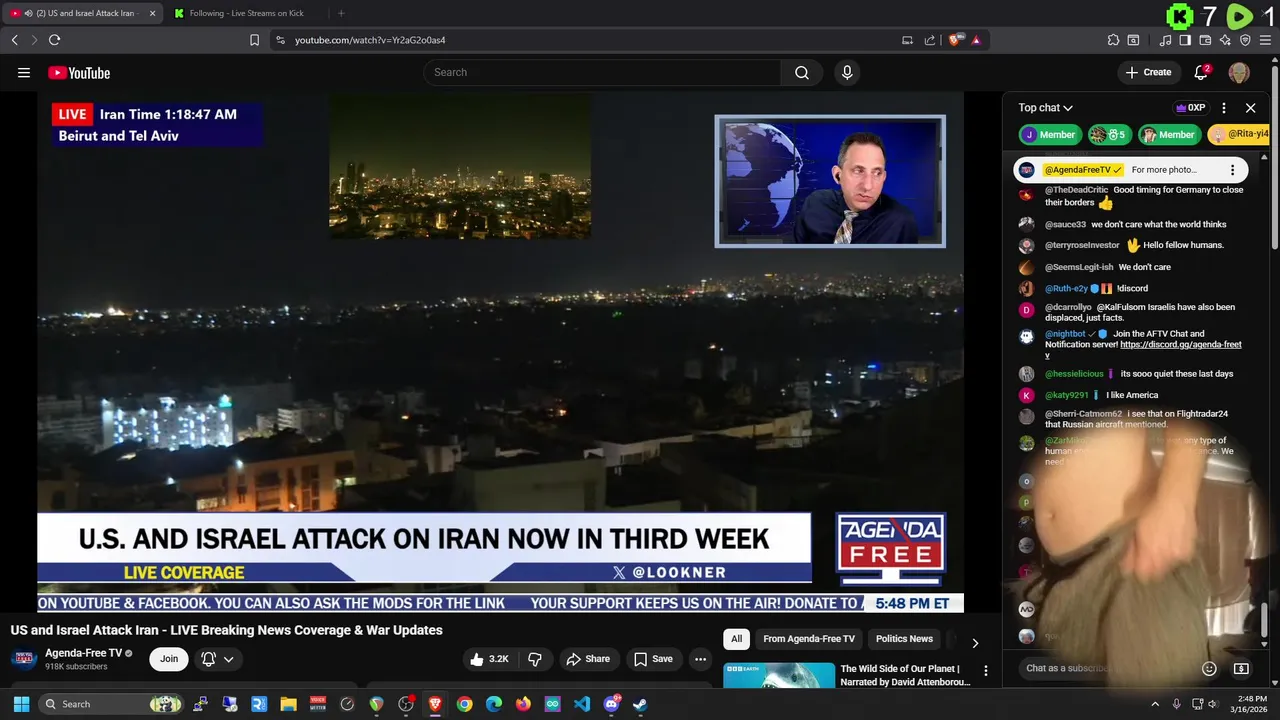1280x720 pixels.
Task: Open the browser main menu
Action: (x=1266, y=40)
